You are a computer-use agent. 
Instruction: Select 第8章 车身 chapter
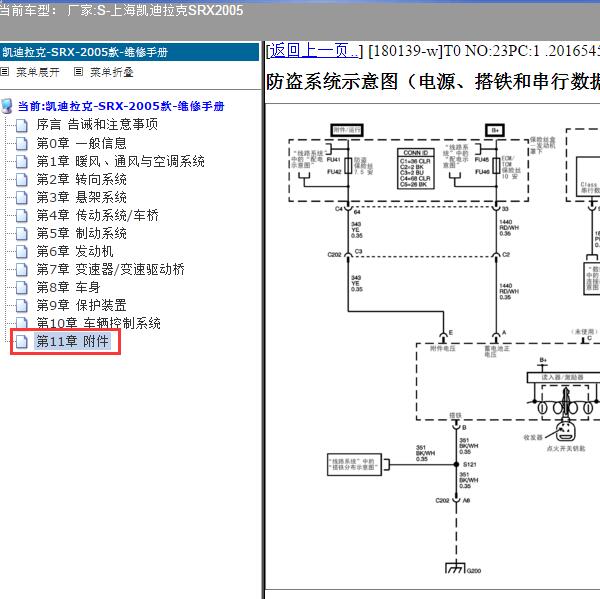coord(68,287)
